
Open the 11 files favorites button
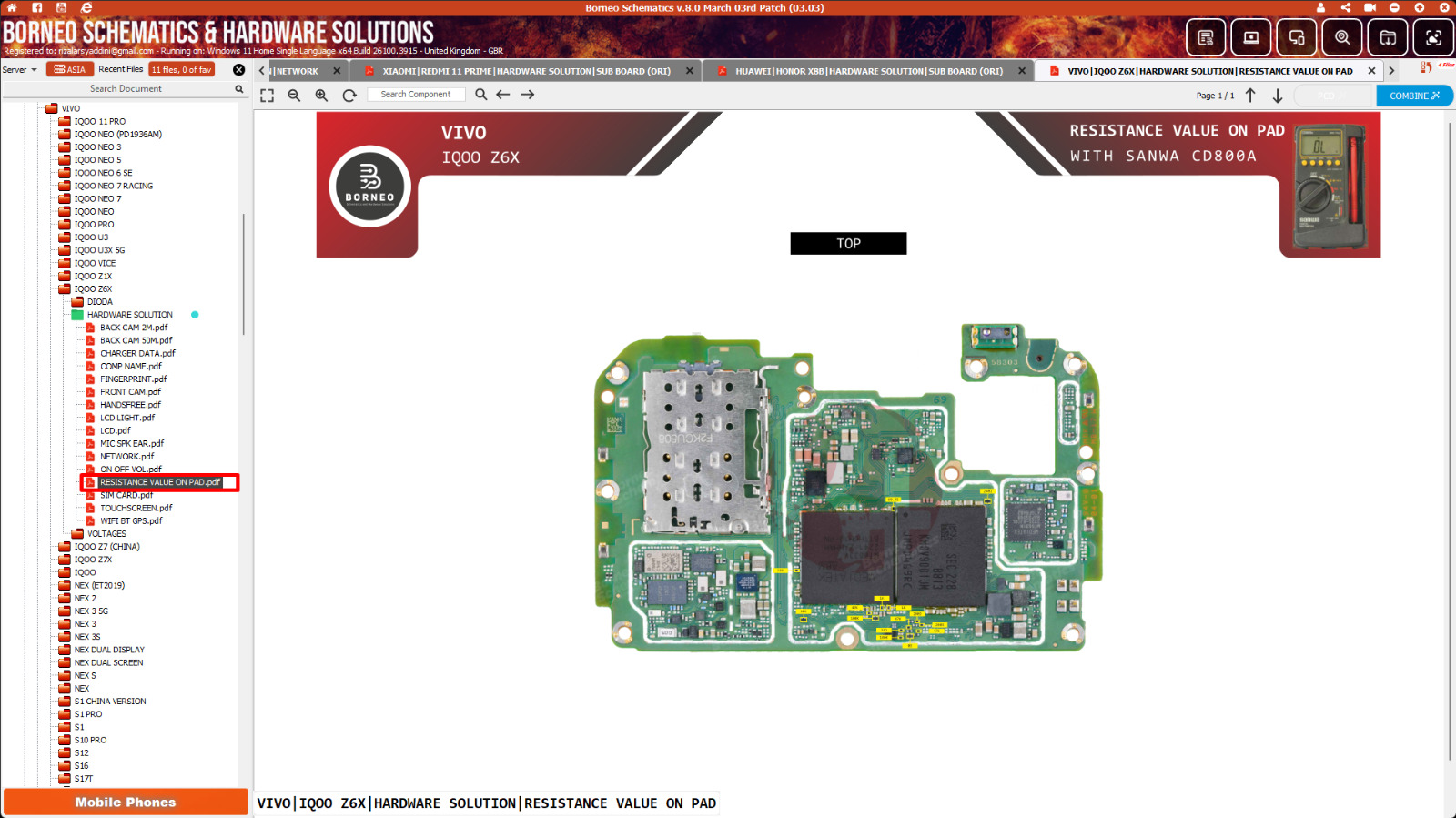point(182,69)
